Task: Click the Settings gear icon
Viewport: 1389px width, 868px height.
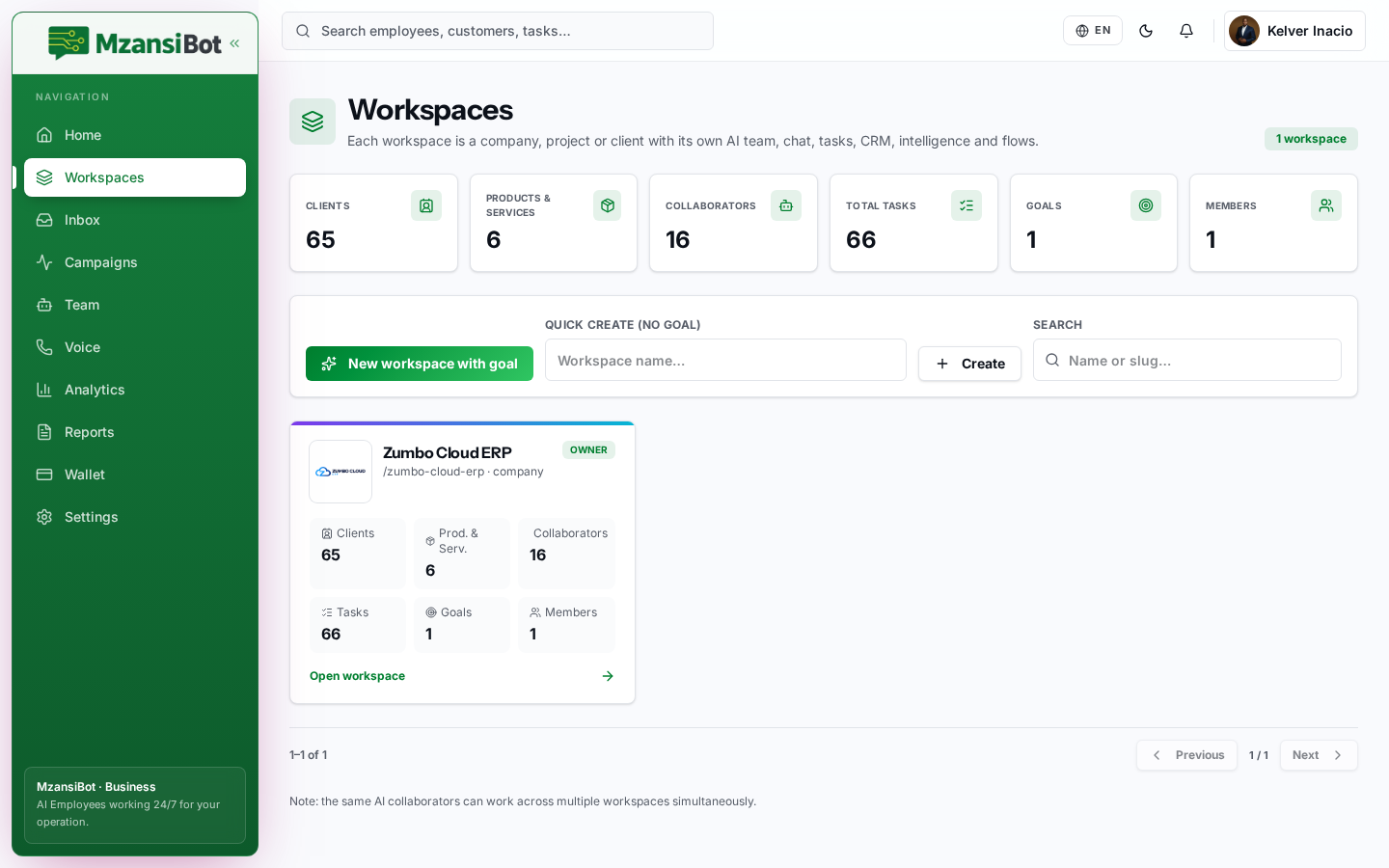Action: coord(44,517)
